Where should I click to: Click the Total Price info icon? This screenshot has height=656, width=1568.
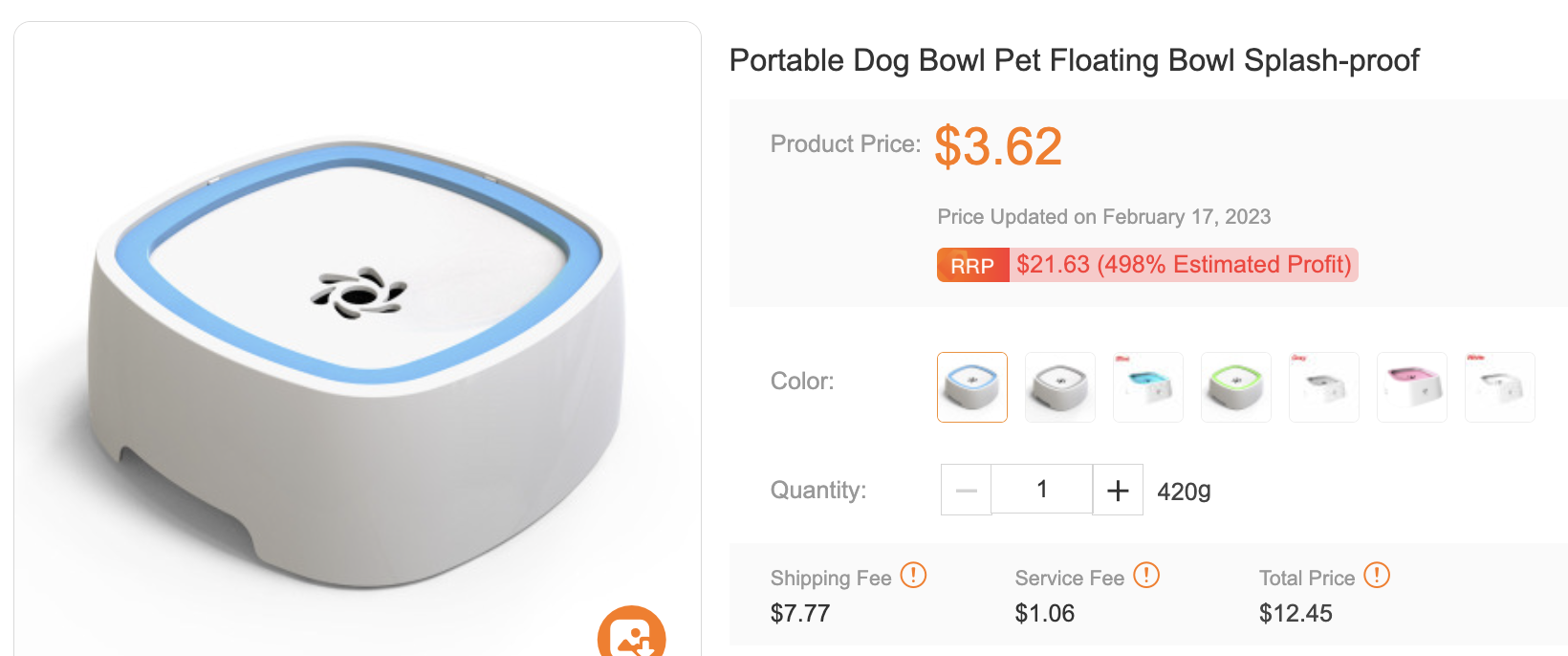(x=1376, y=575)
